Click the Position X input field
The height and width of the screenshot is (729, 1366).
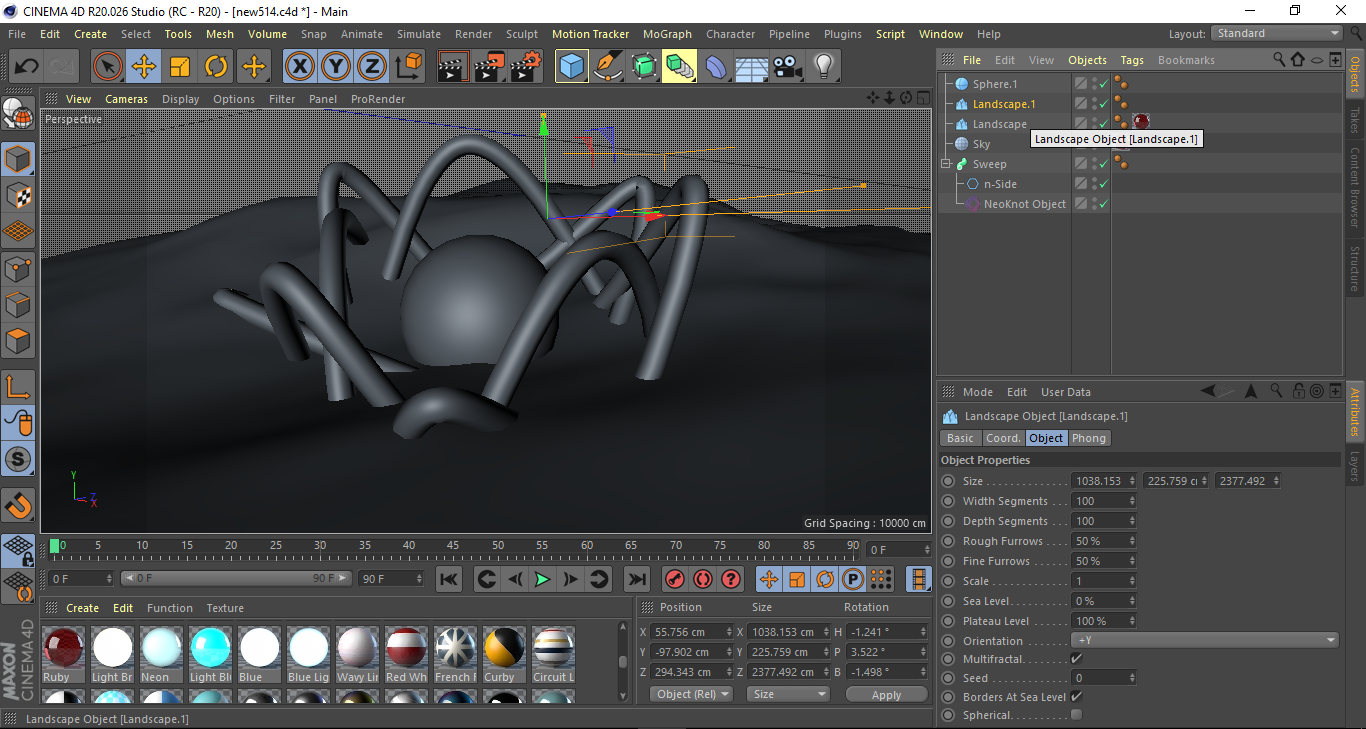pos(691,632)
